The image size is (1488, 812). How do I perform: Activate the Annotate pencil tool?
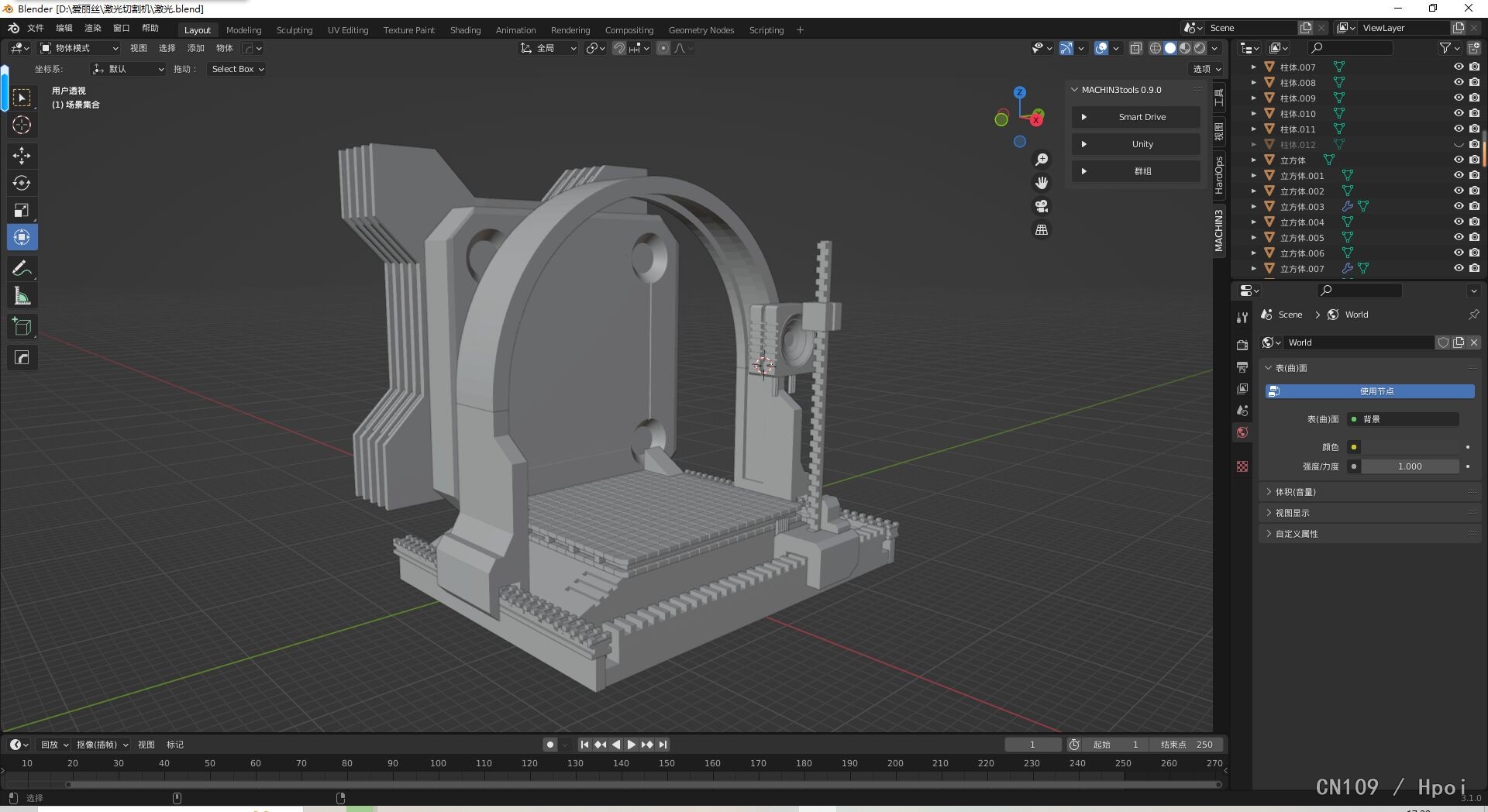tap(22, 269)
